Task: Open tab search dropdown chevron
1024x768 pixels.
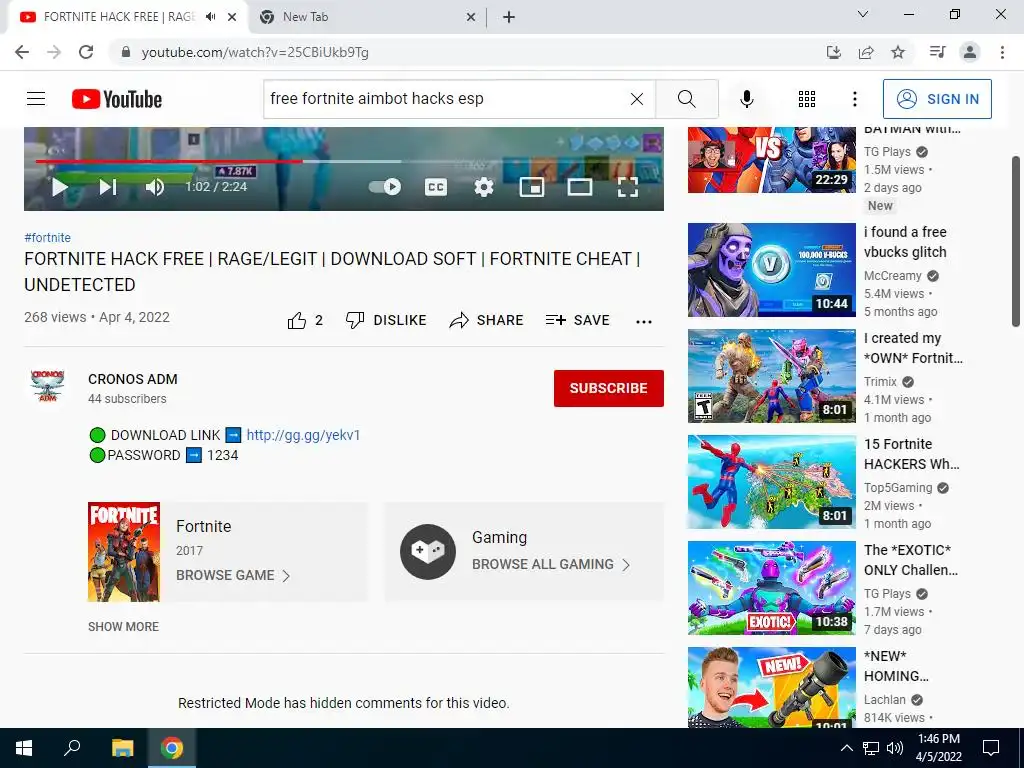Action: pyautogui.click(x=863, y=14)
